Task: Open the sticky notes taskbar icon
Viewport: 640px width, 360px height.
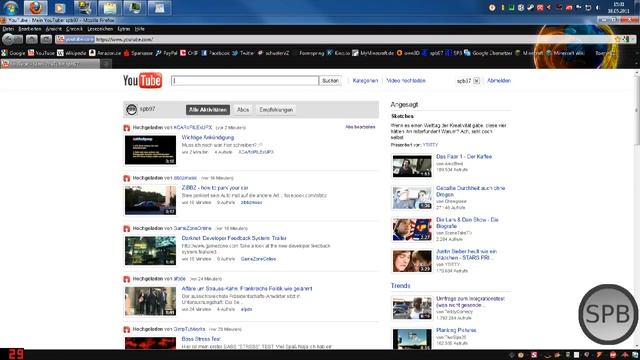Action: (109, 8)
